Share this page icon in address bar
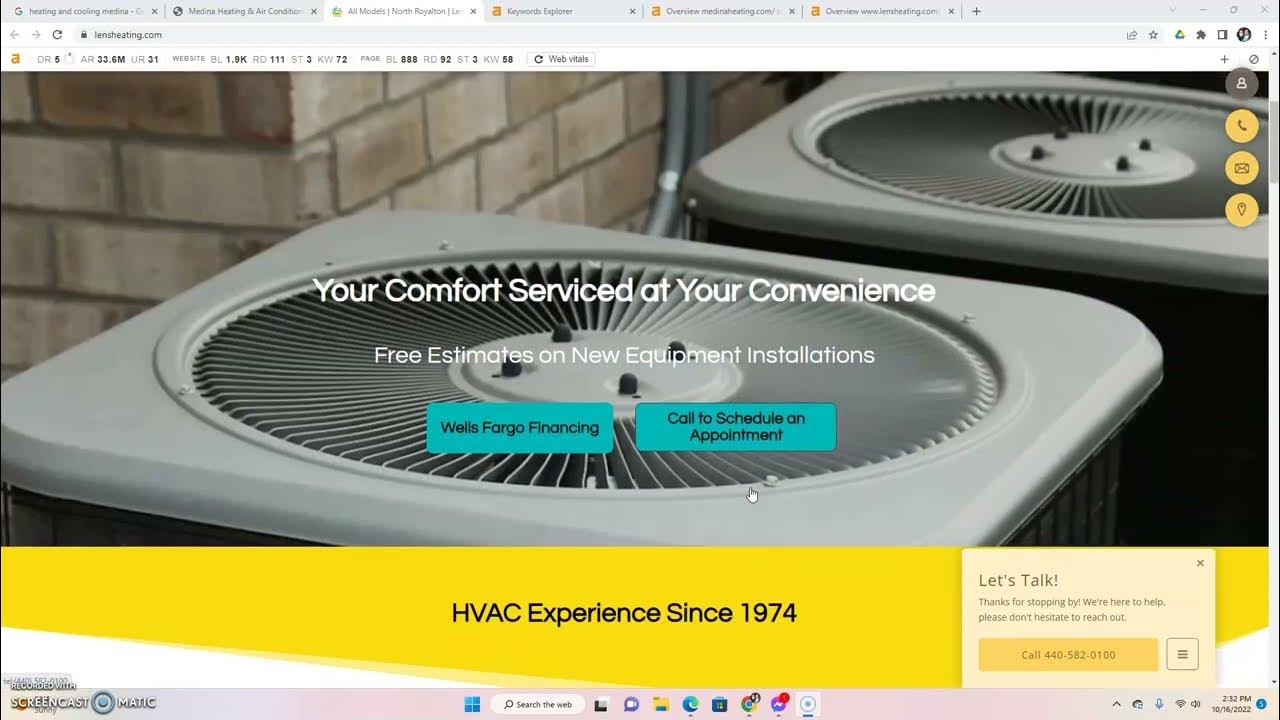The image size is (1280, 720). (1131, 34)
